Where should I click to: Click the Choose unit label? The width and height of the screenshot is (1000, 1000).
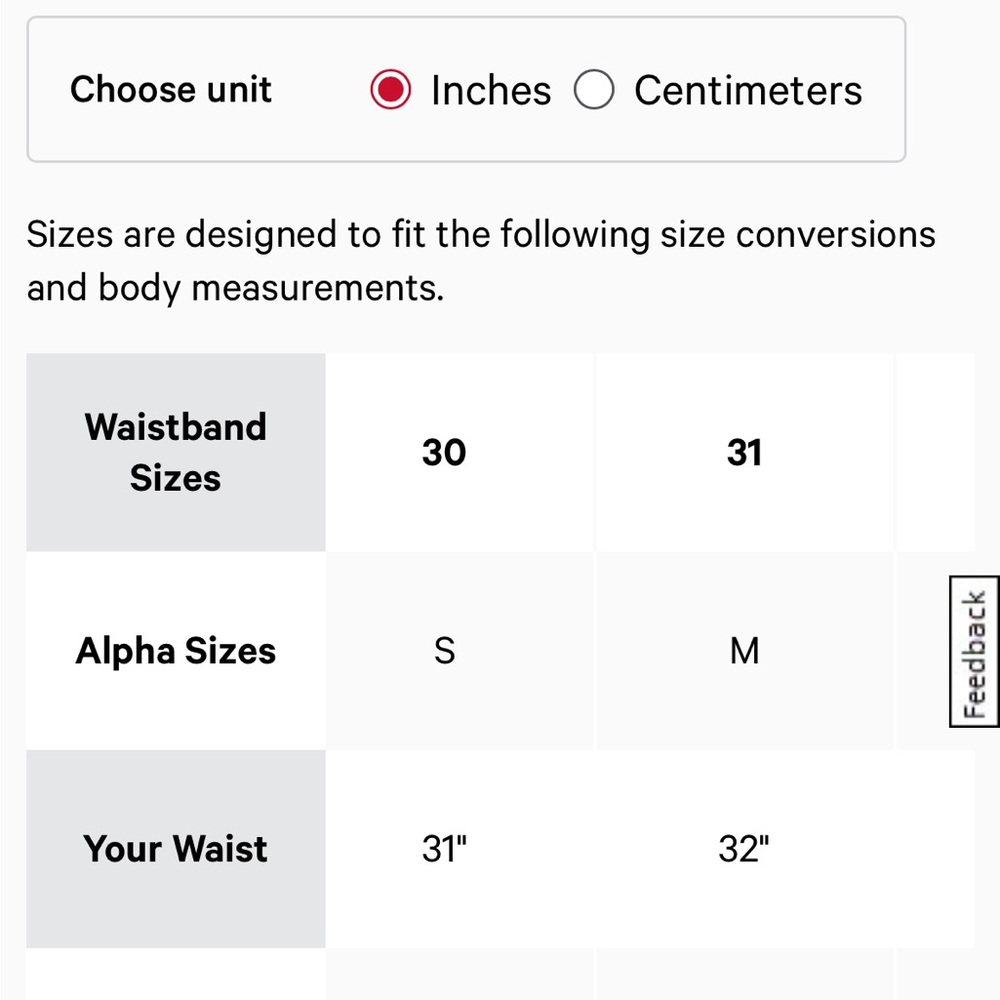coord(171,89)
